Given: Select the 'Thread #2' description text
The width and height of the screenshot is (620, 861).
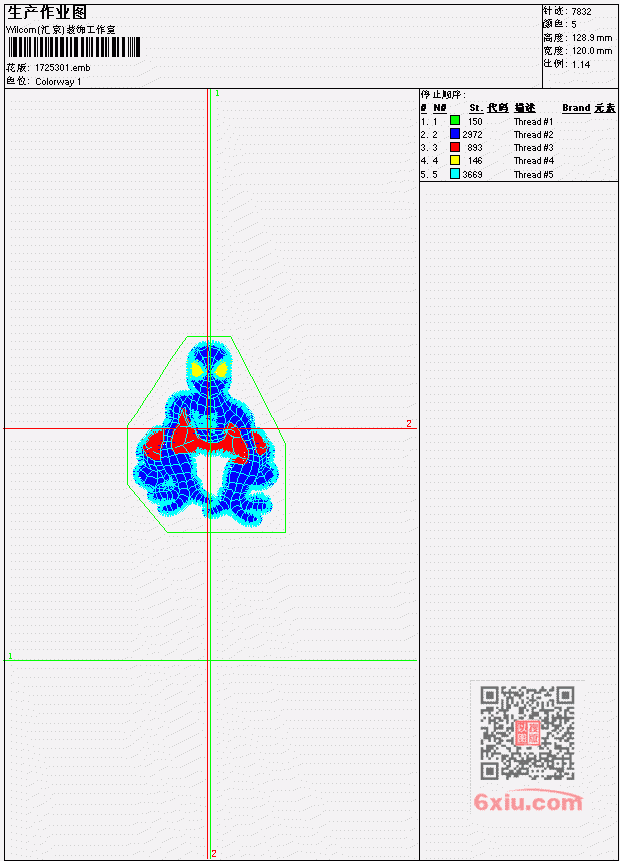Looking at the screenshot, I should [x=533, y=135].
